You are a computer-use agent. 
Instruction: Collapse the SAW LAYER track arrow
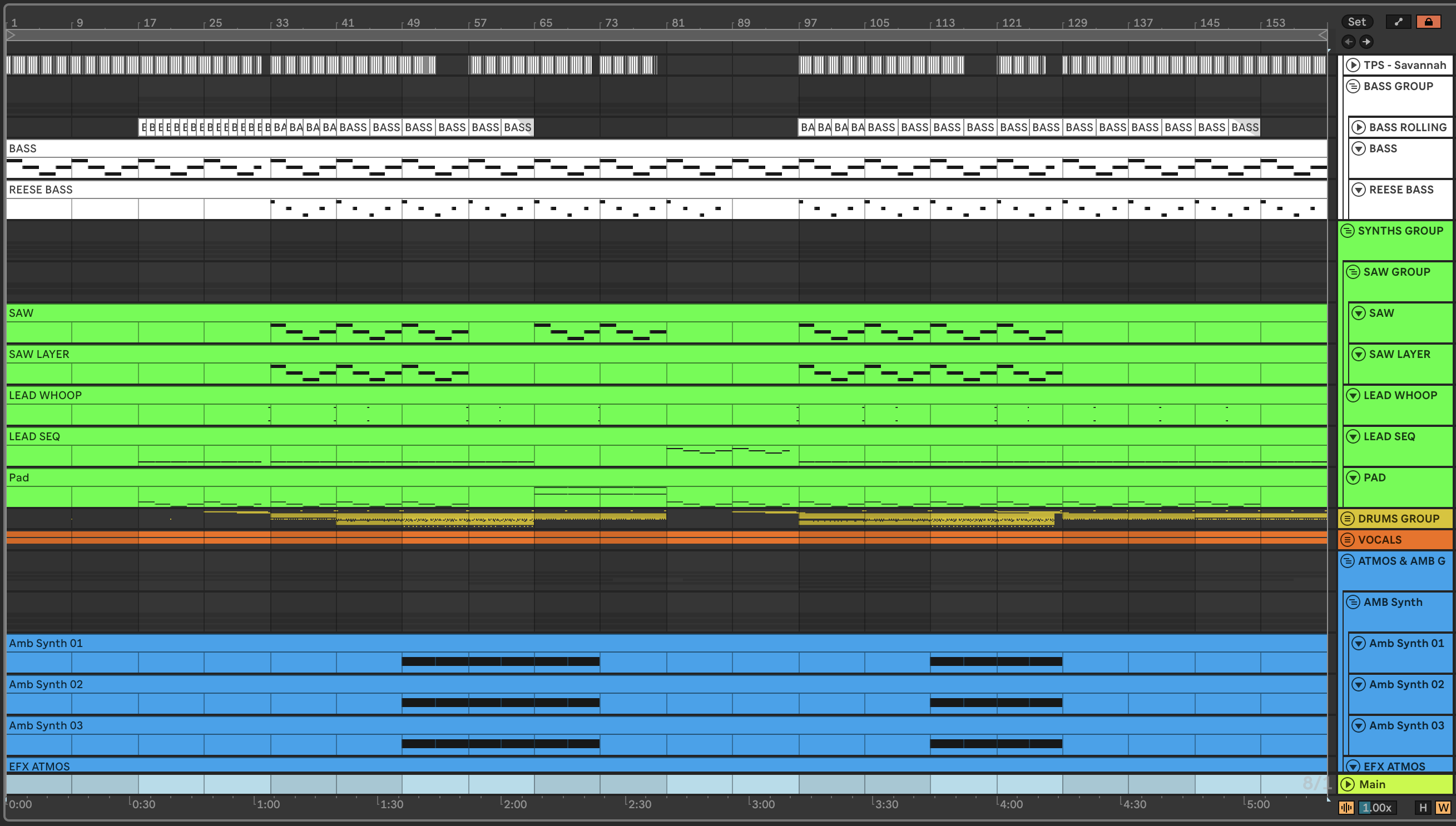point(1359,354)
